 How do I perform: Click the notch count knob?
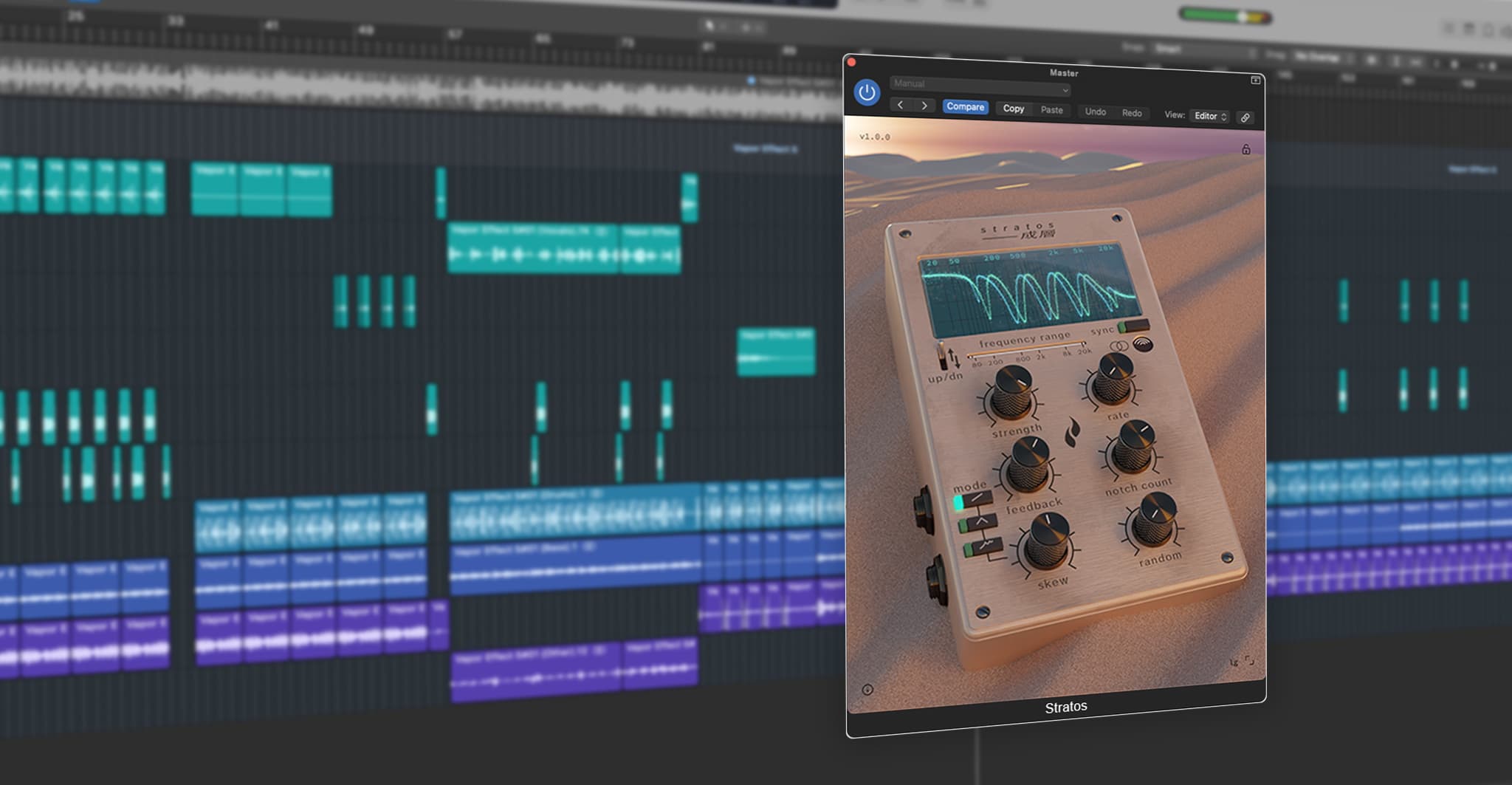pyautogui.click(x=1133, y=448)
